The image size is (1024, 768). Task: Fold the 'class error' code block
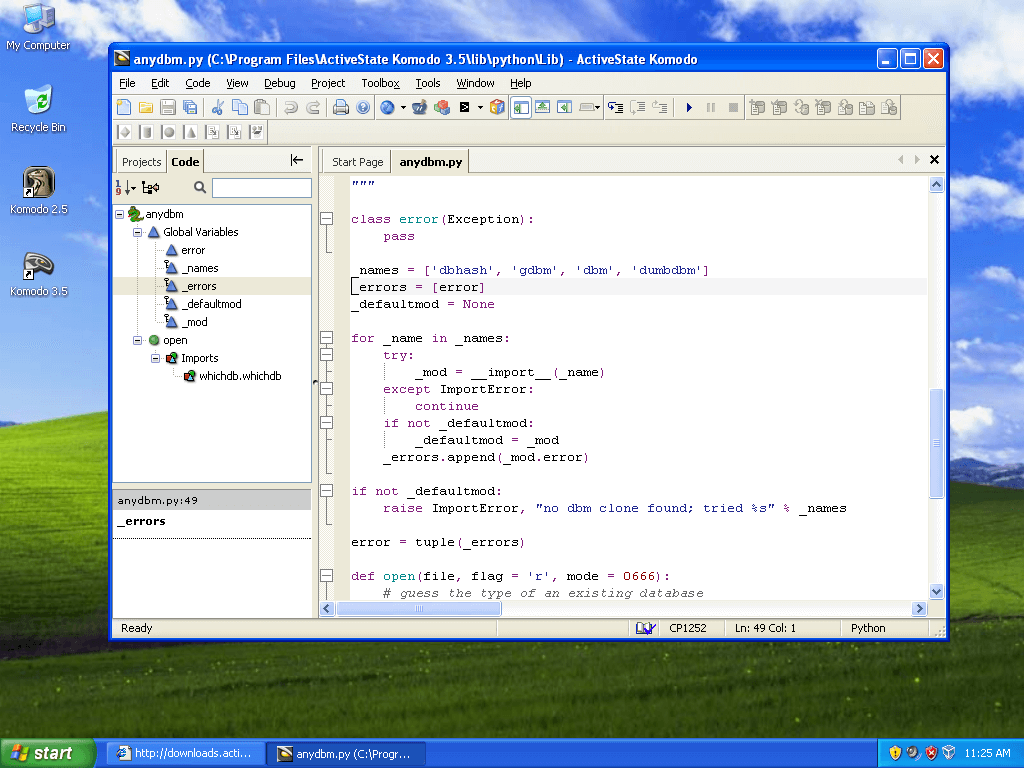[327, 219]
